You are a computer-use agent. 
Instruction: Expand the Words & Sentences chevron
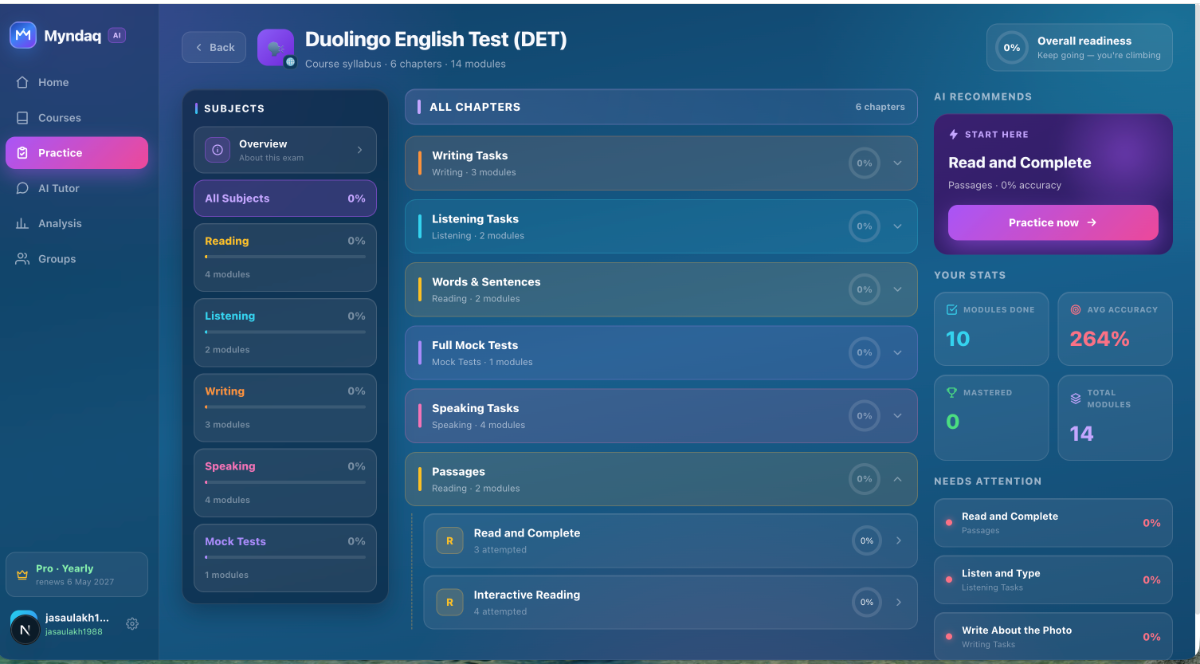point(897,289)
